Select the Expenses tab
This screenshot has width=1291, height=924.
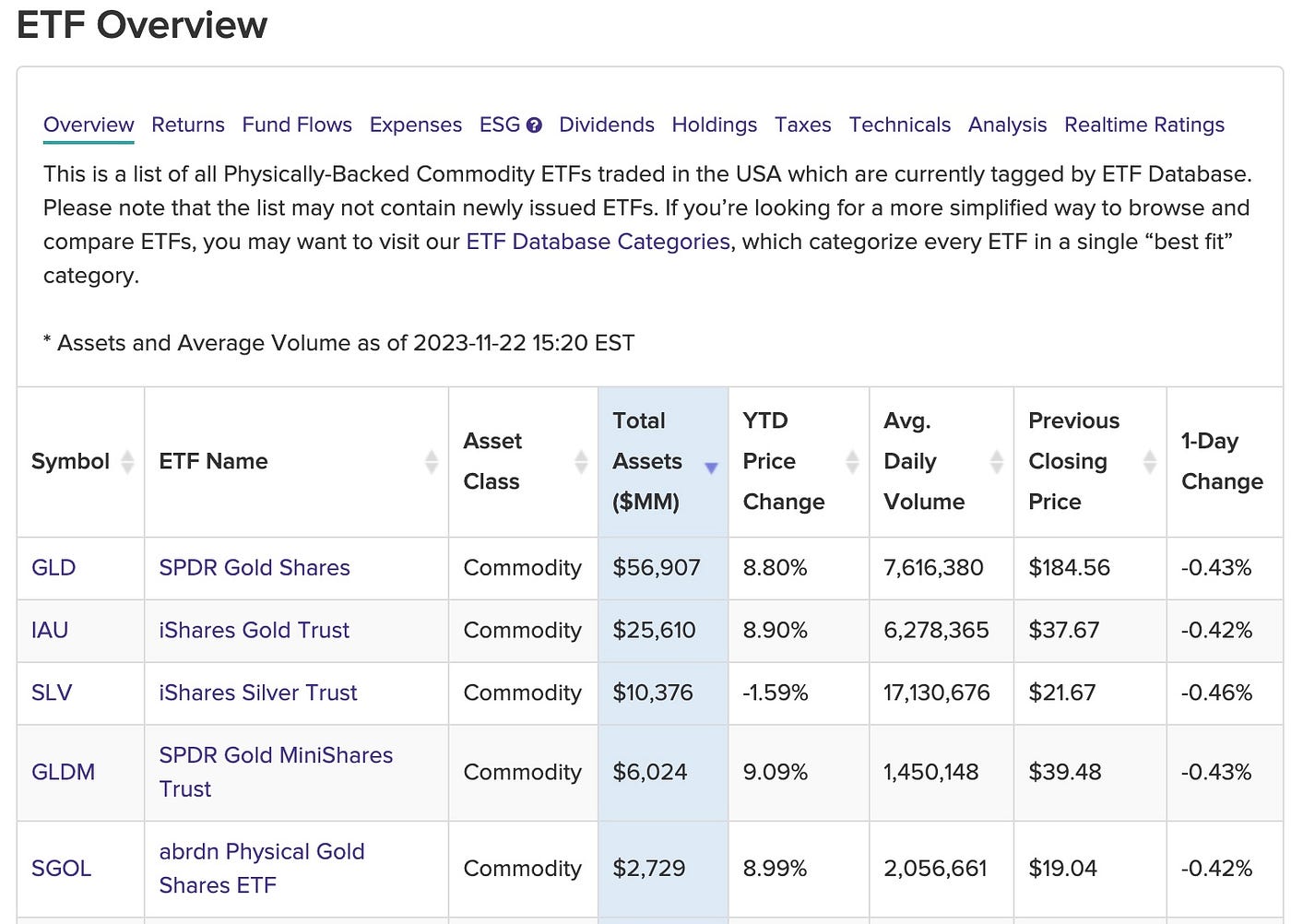(416, 124)
